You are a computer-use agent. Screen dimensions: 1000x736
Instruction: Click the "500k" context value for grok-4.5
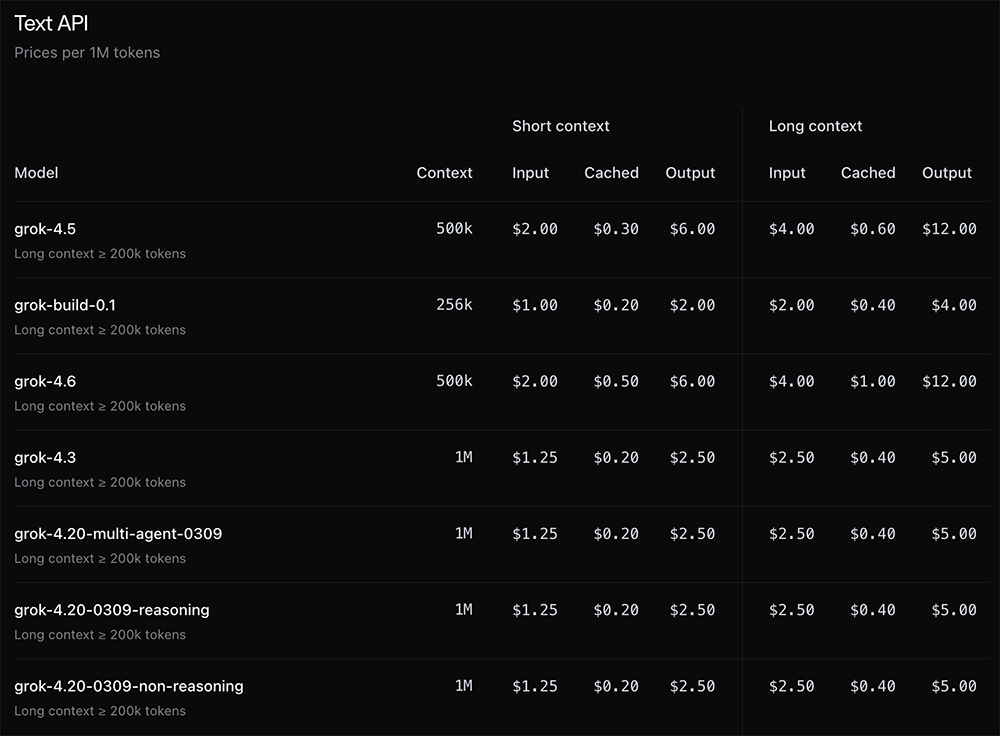pyautogui.click(x=454, y=228)
